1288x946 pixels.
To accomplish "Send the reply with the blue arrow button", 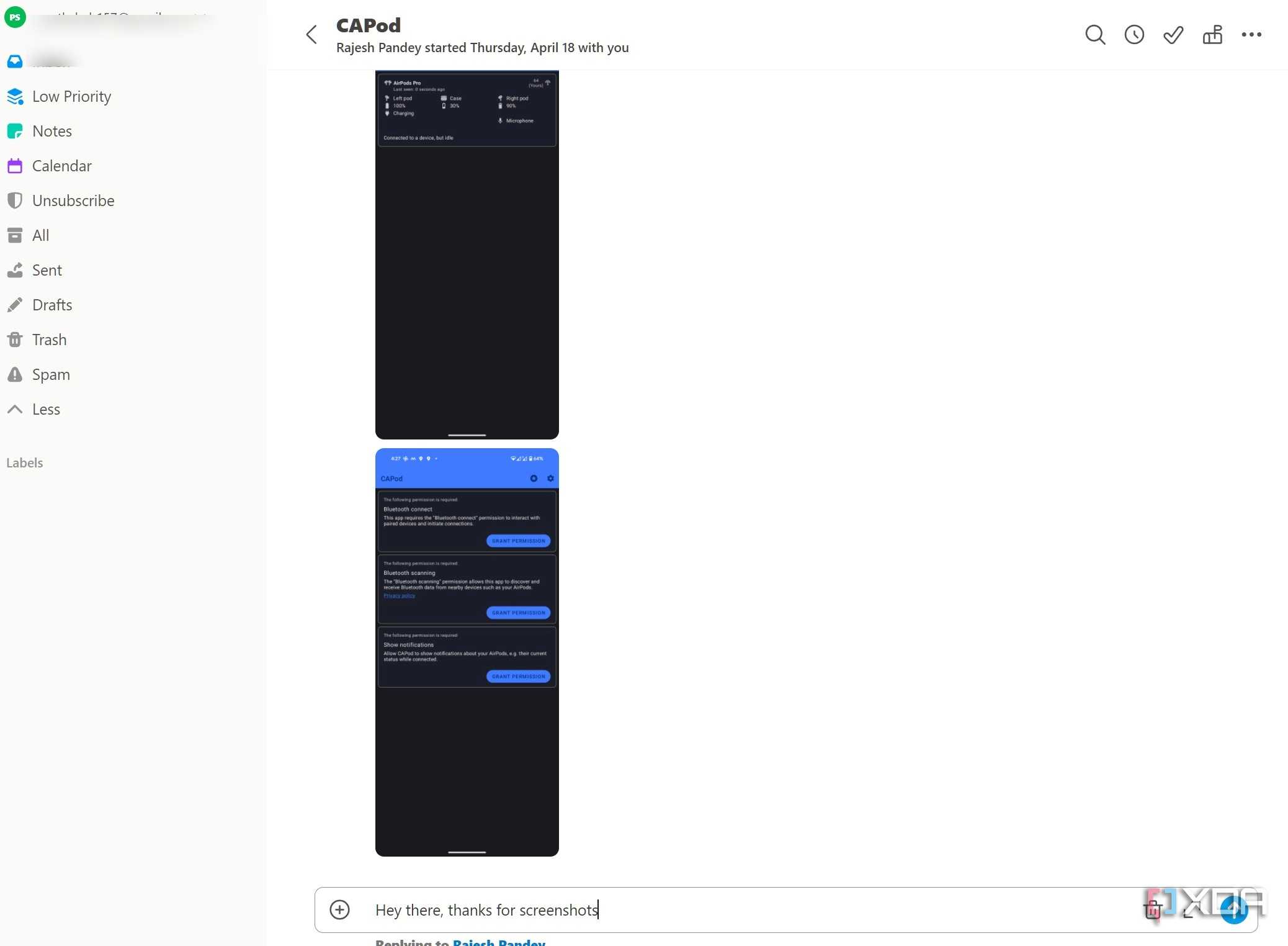I will (x=1234, y=910).
